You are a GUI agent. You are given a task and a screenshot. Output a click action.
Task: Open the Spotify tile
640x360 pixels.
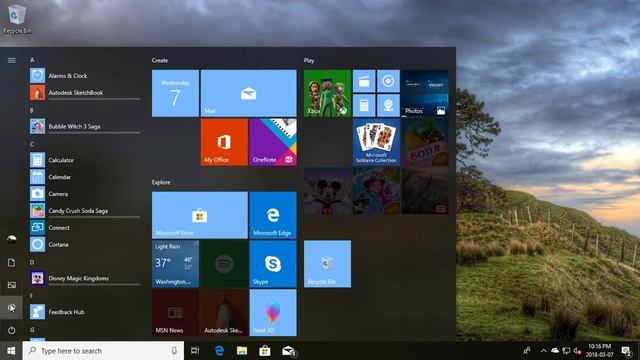point(224,264)
